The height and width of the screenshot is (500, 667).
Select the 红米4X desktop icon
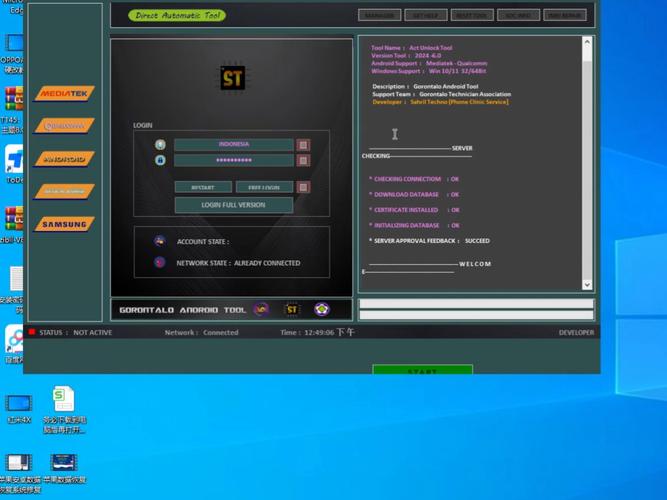[x=19, y=409]
